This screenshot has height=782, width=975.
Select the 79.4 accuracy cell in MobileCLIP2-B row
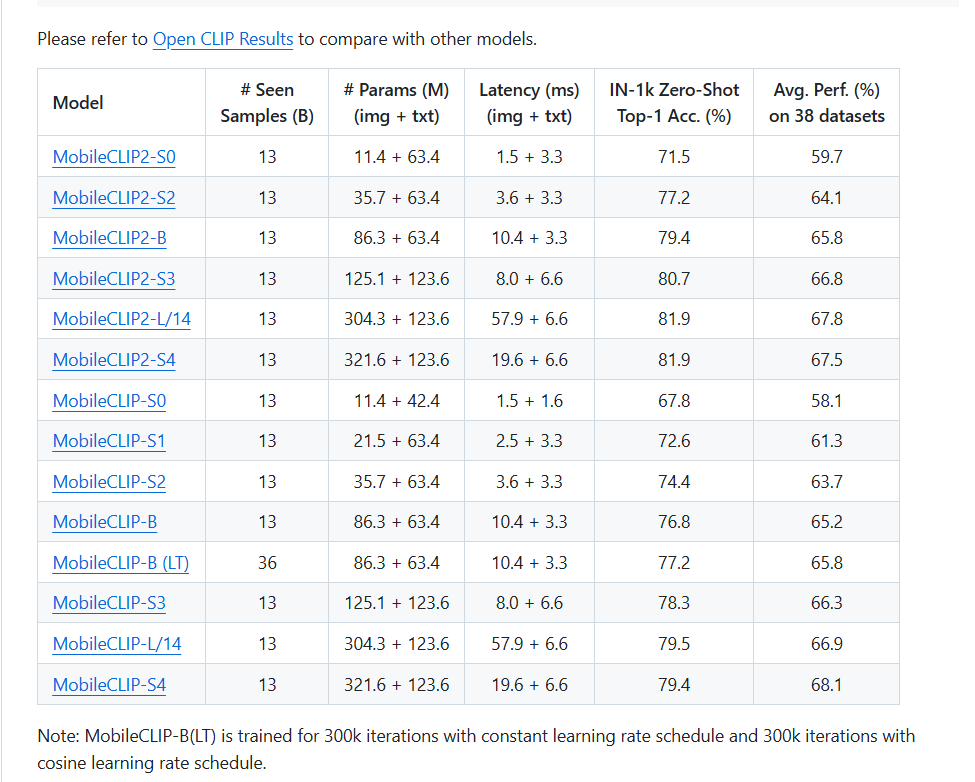(x=674, y=238)
